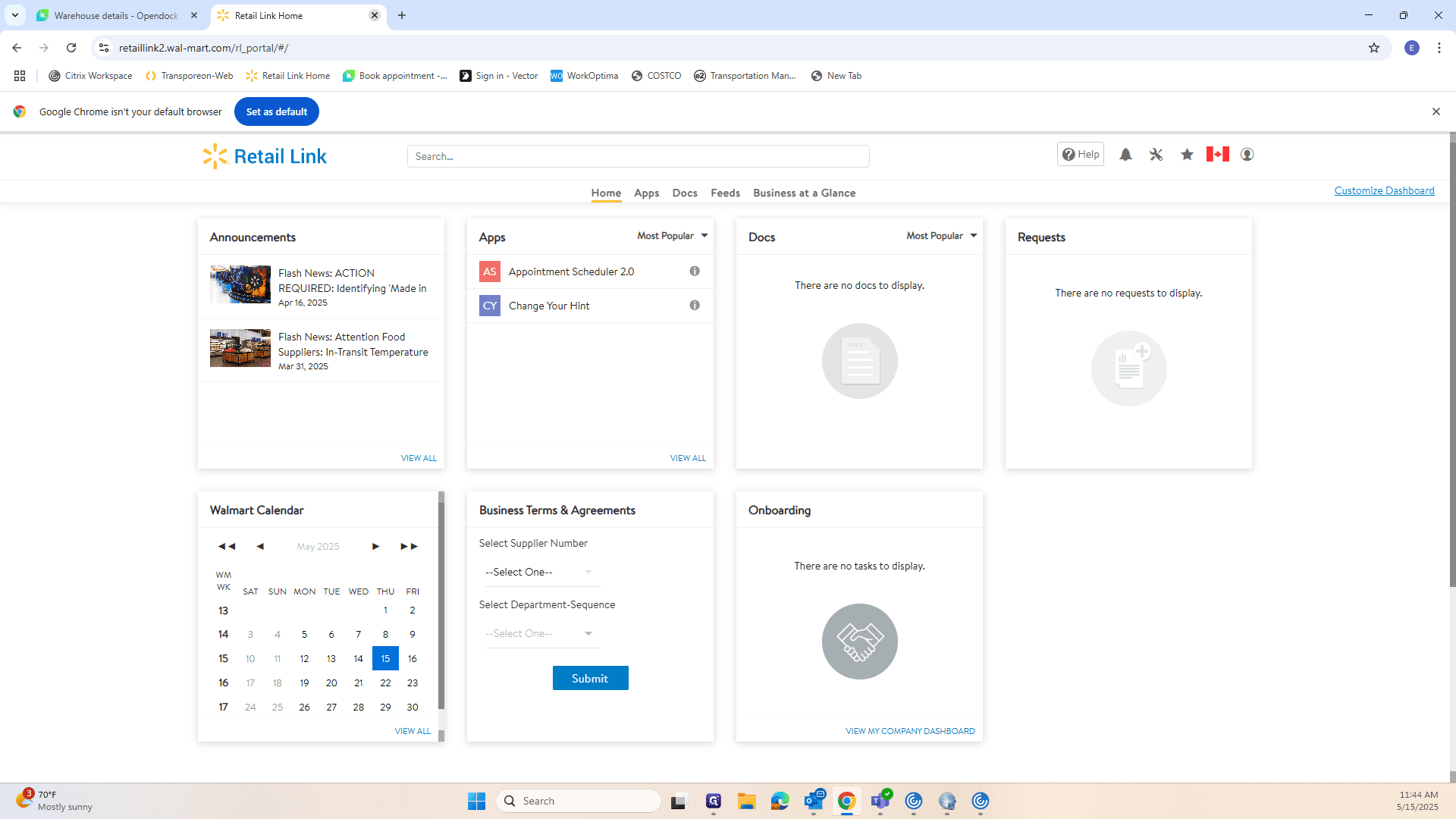
Task: Click the Canada flag country selector
Action: pos(1218,155)
